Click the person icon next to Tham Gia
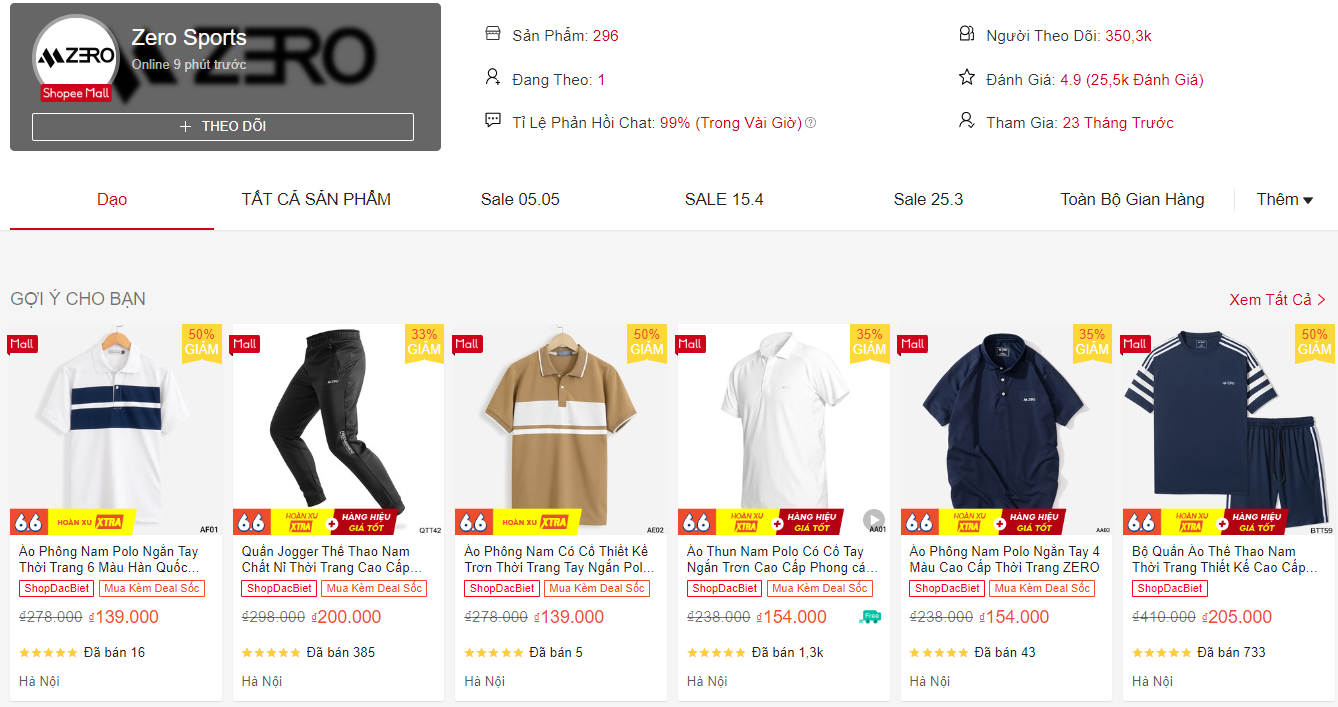The height and width of the screenshot is (707, 1338). tap(966, 120)
